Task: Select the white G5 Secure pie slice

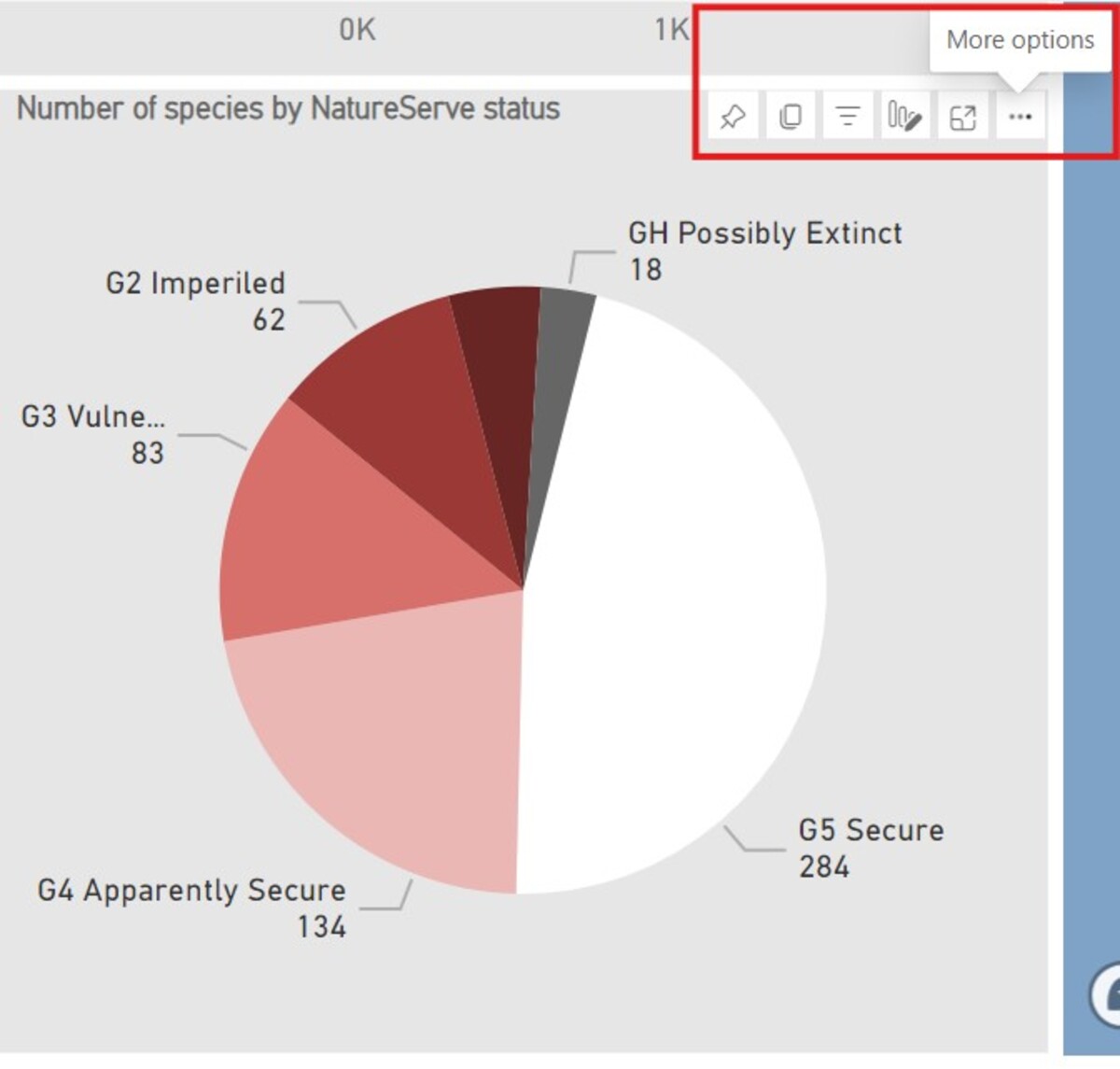Action: click(672, 598)
